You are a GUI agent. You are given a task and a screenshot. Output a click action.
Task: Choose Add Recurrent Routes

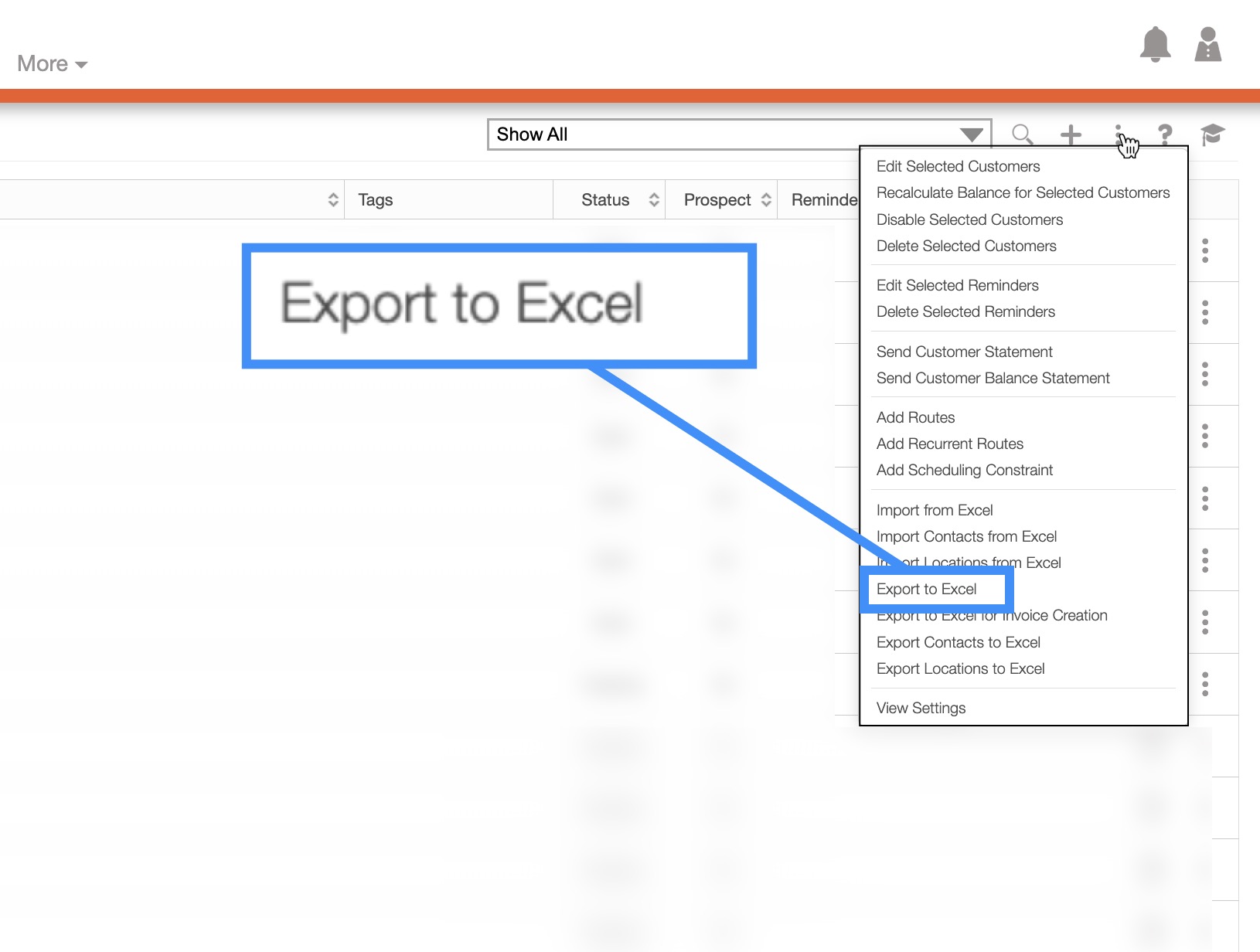point(949,444)
